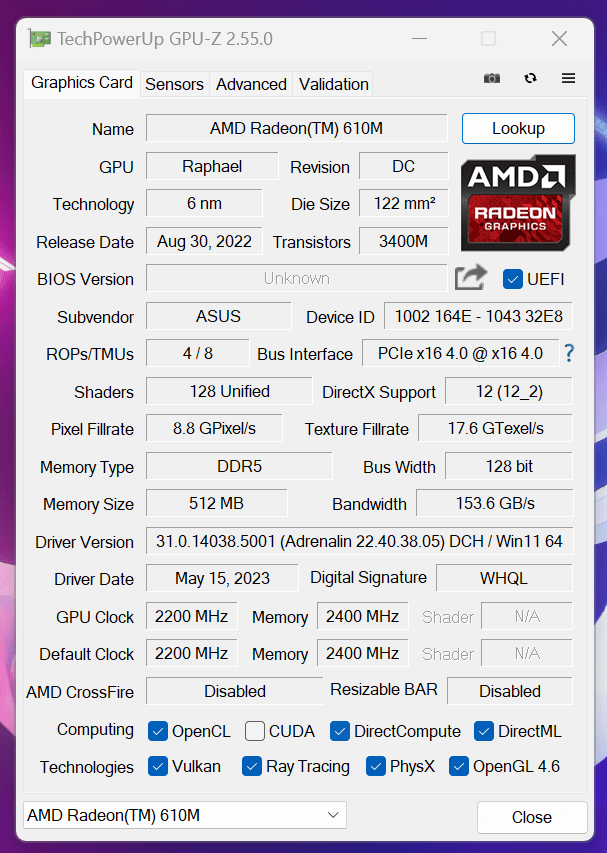Toggle the Vulkan checkbox off

tap(157, 766)
